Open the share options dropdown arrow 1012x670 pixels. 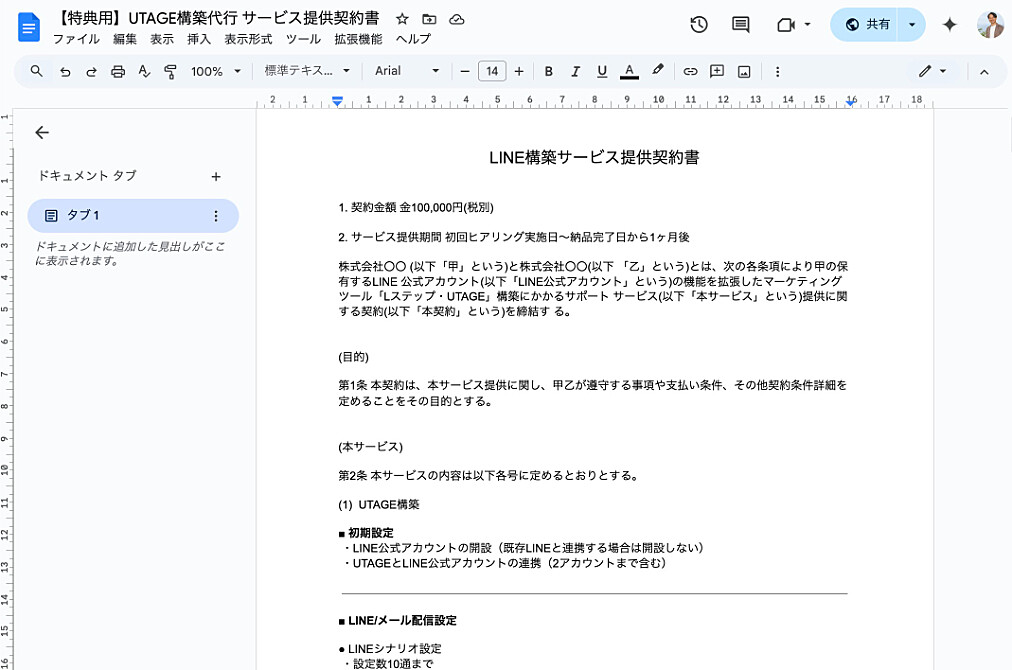(x=911, y=25)
